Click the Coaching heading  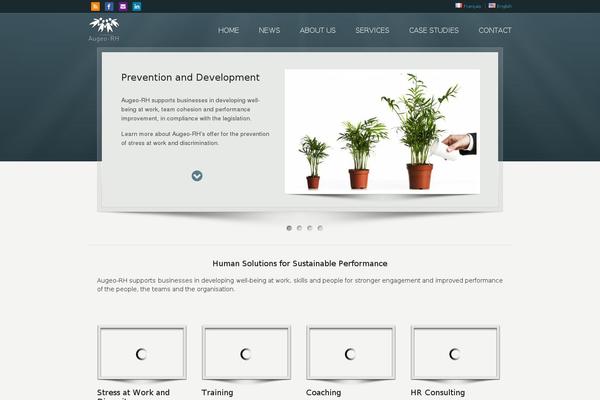tap(324, 393)
